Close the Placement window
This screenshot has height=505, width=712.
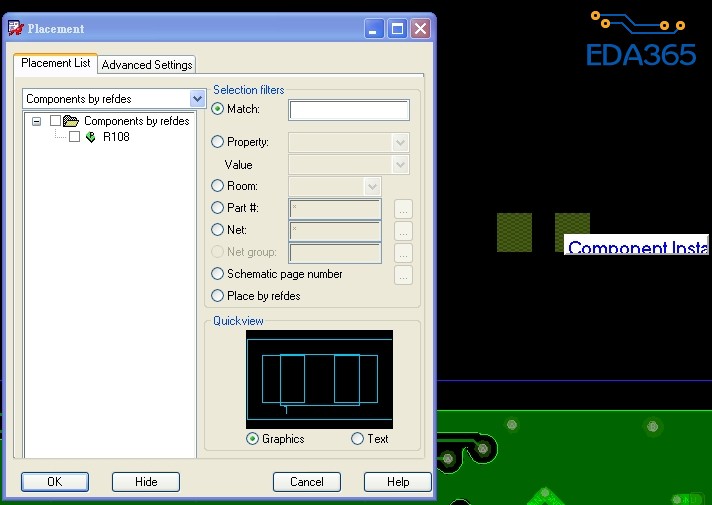(420, 29)
